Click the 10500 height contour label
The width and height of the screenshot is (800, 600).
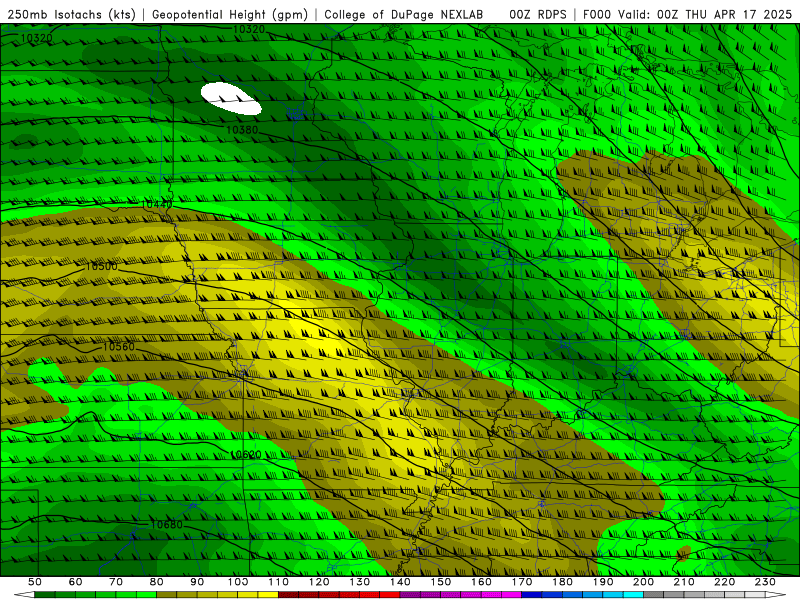[x=101, y=266]
